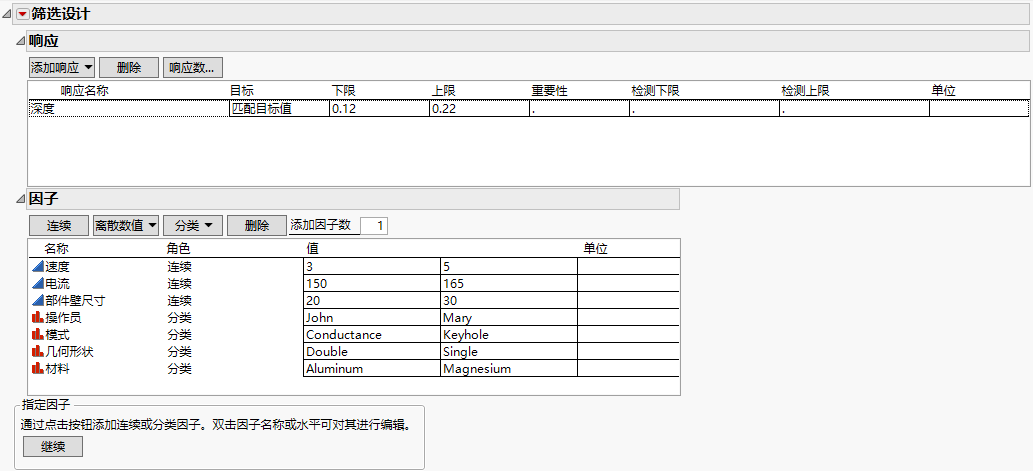Click the 单位 cell for 材料 factor
Viewport: 1033px width, 471px height.
[628, 370]
